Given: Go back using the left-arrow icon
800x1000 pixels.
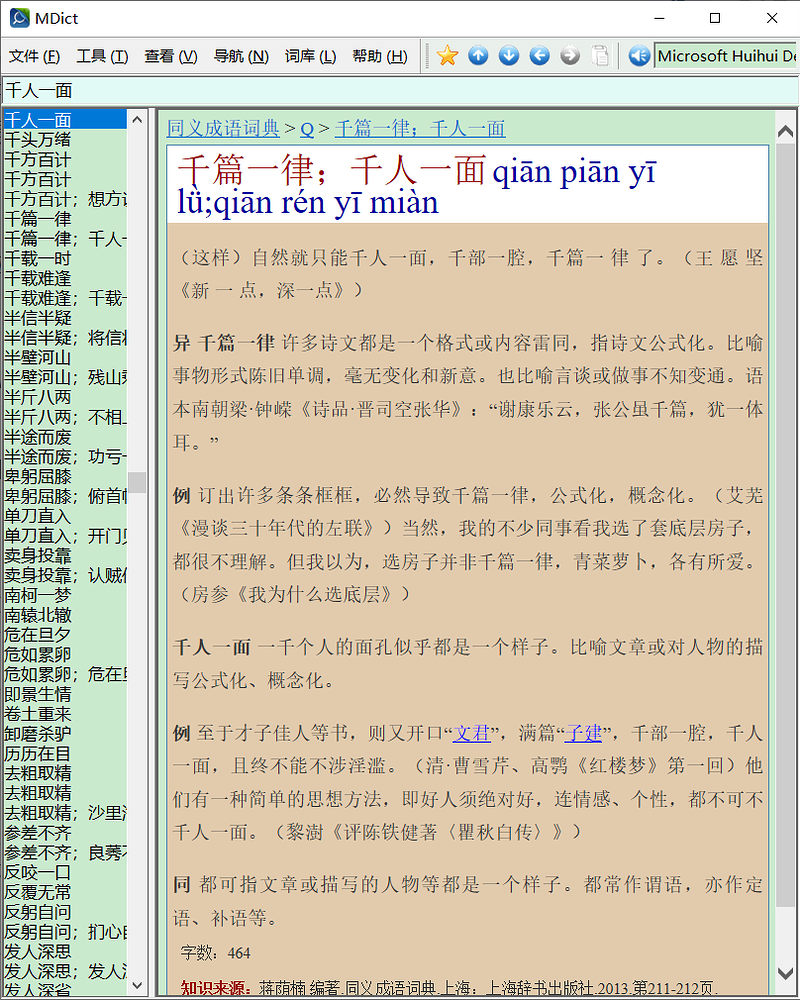Looking at the screenshot, I should 538,56.
